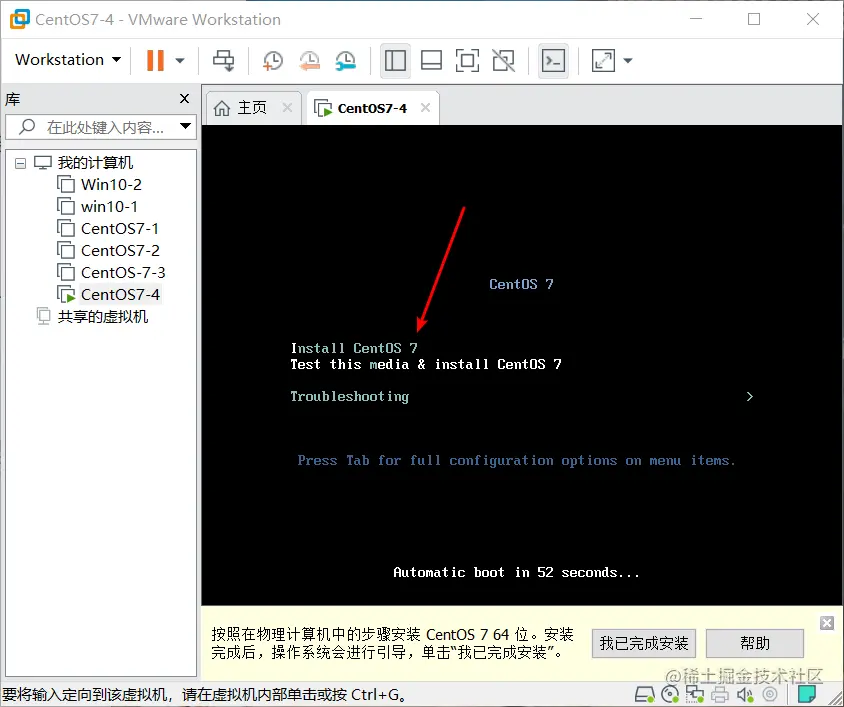Take a snapshot of this virtual machine

(273, 60)
